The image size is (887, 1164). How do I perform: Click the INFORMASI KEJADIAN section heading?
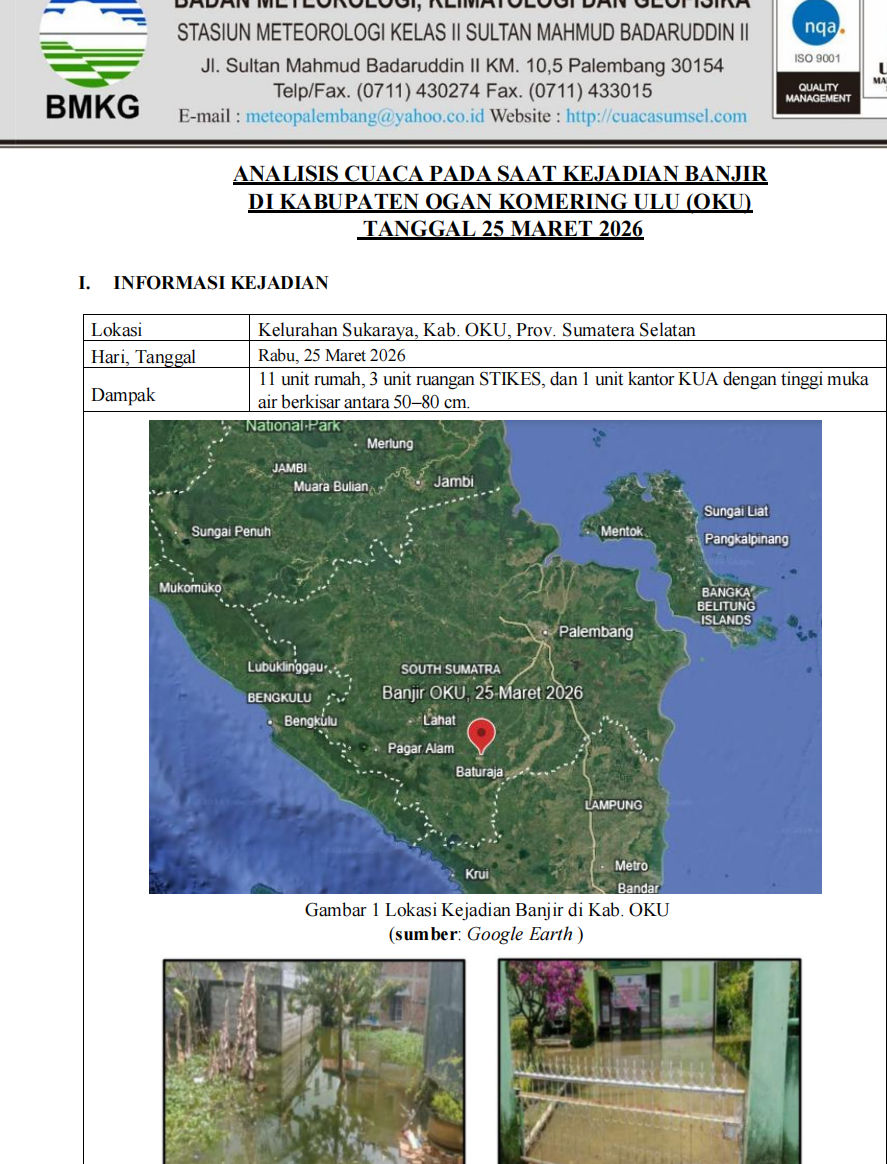220,283
